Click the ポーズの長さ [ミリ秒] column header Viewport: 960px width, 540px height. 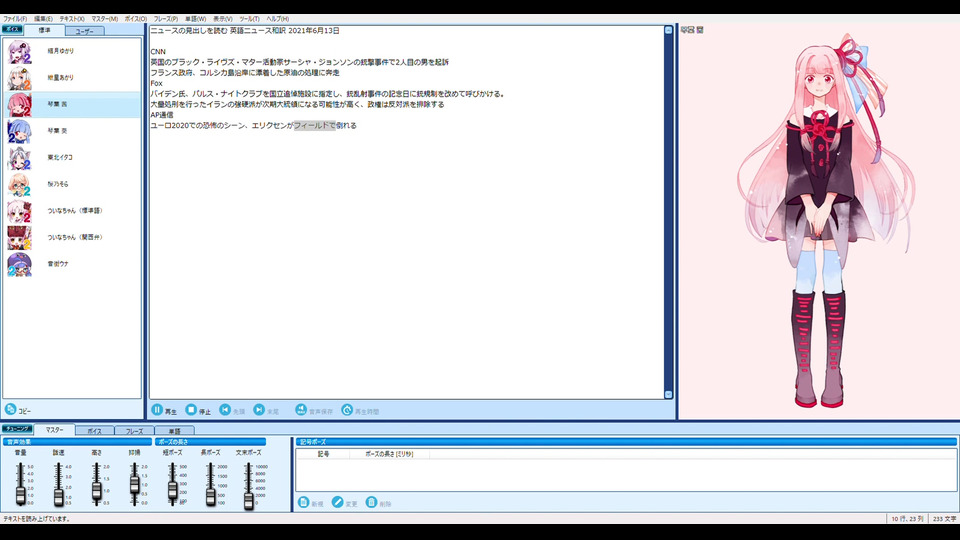(x=389, y=454)
